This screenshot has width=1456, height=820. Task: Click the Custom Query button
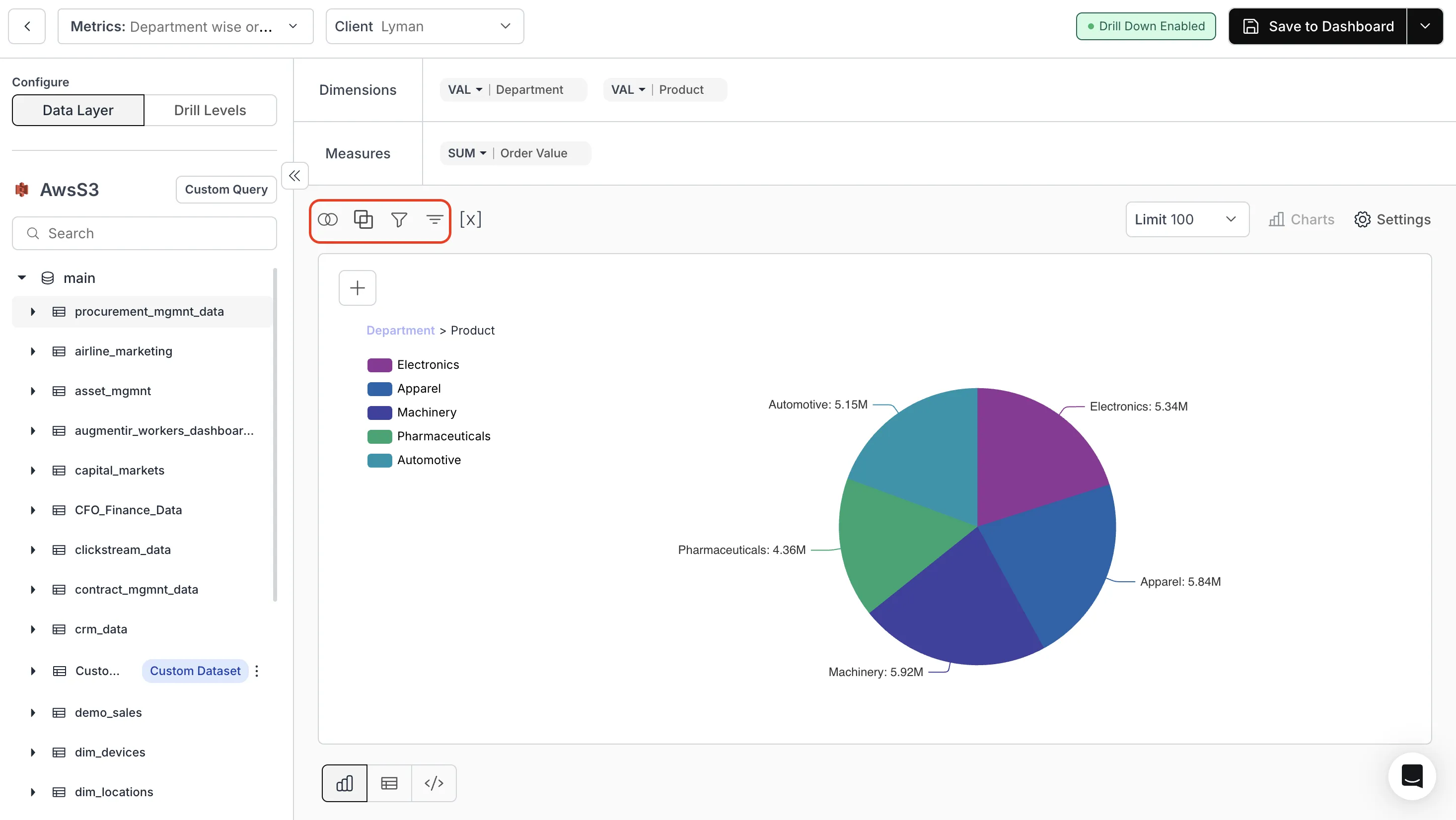coord(226,189)
